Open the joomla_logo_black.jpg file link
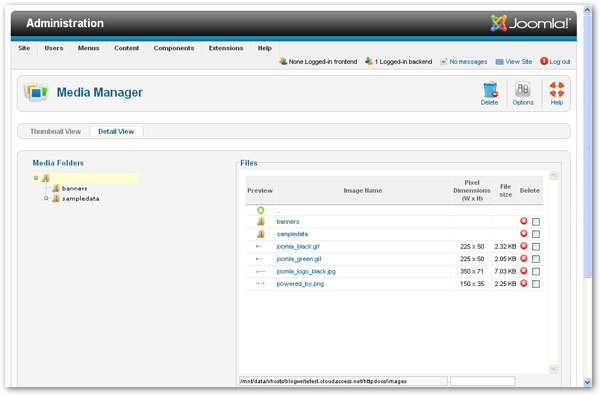600x395 pixels. pos(306,271)
